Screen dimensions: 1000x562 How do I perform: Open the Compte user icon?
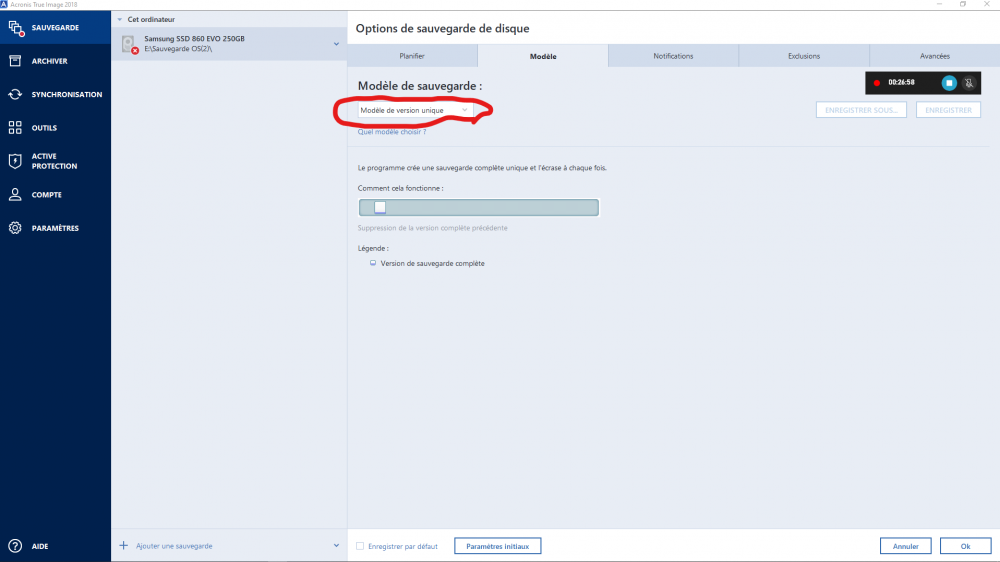click(15, 195)
